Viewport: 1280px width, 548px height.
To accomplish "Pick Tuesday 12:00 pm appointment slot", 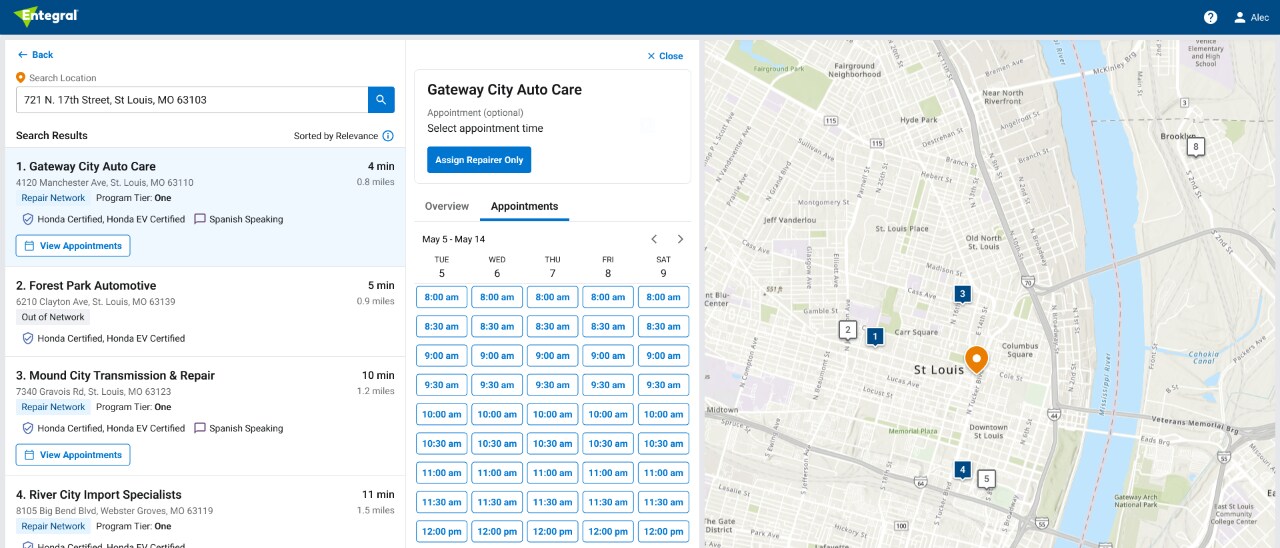I will [441, 531].
